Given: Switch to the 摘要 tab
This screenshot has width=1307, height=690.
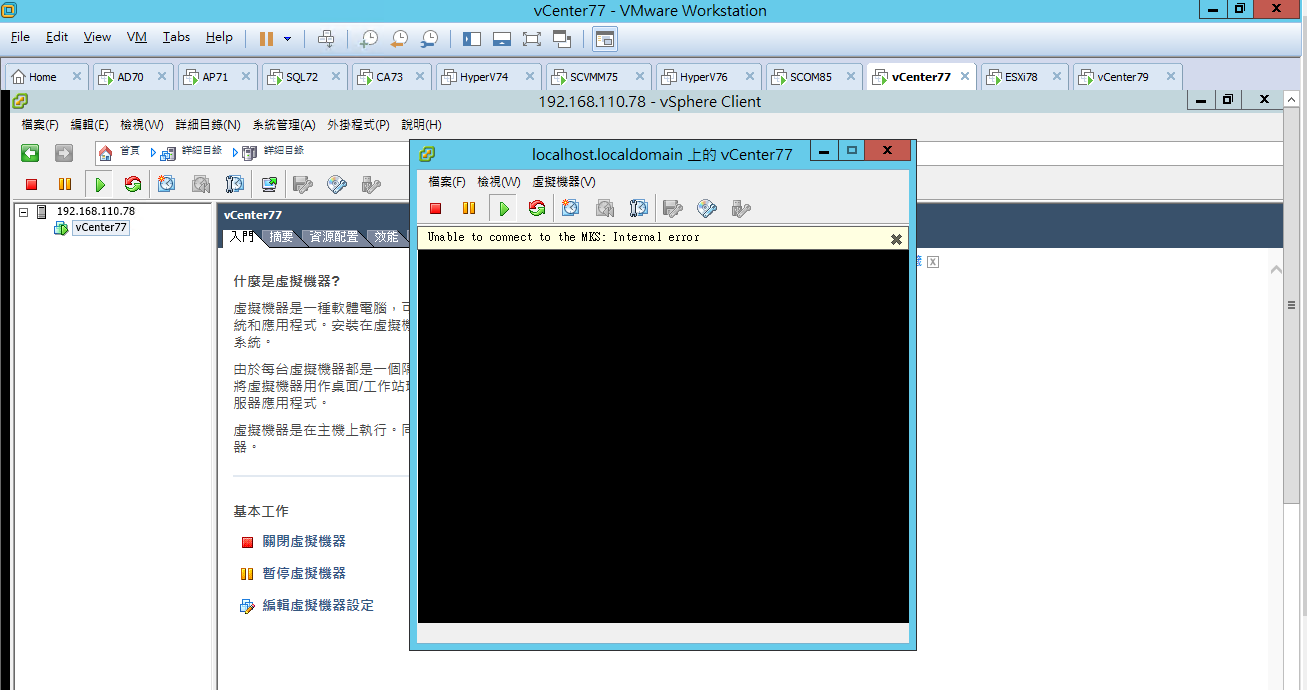Looking at the screenshot, I should [282, 237].
